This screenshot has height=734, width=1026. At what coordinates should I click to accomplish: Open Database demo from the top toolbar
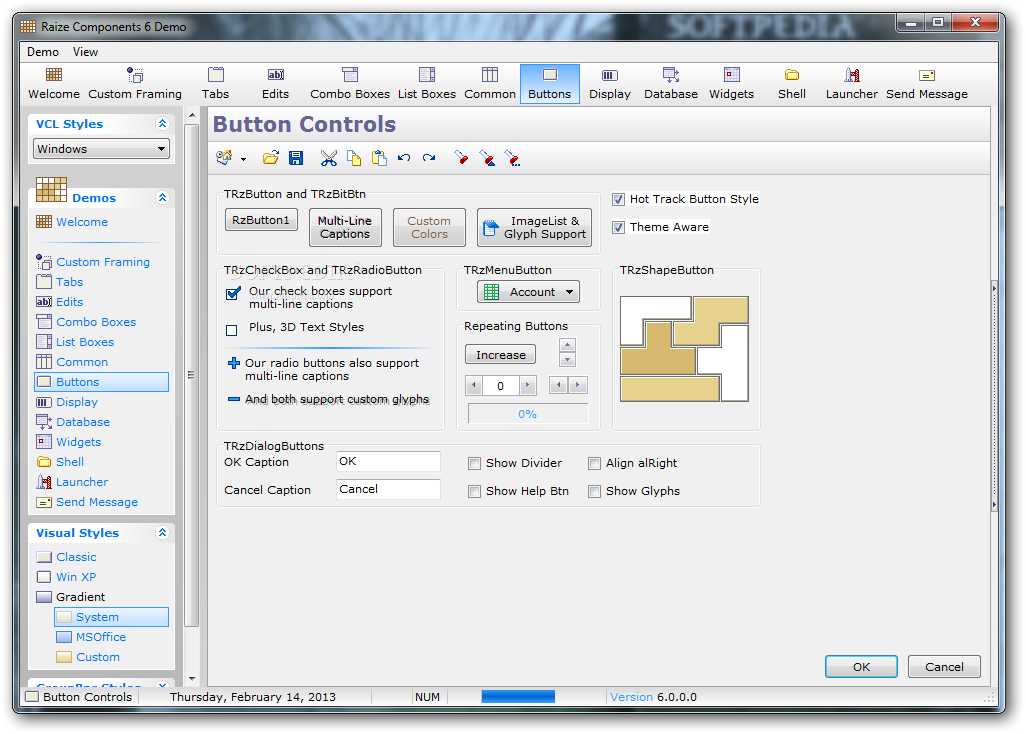pos(671,84)
